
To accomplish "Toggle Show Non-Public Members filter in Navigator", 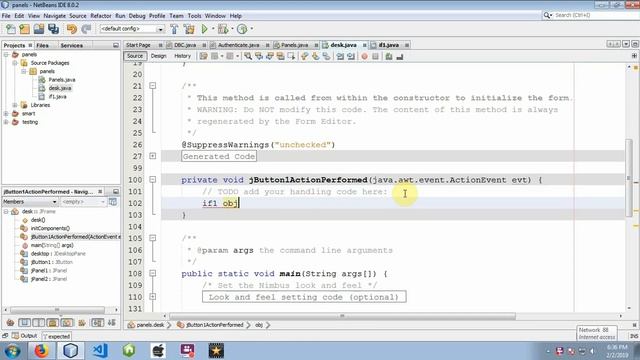I will click(53, 323).
